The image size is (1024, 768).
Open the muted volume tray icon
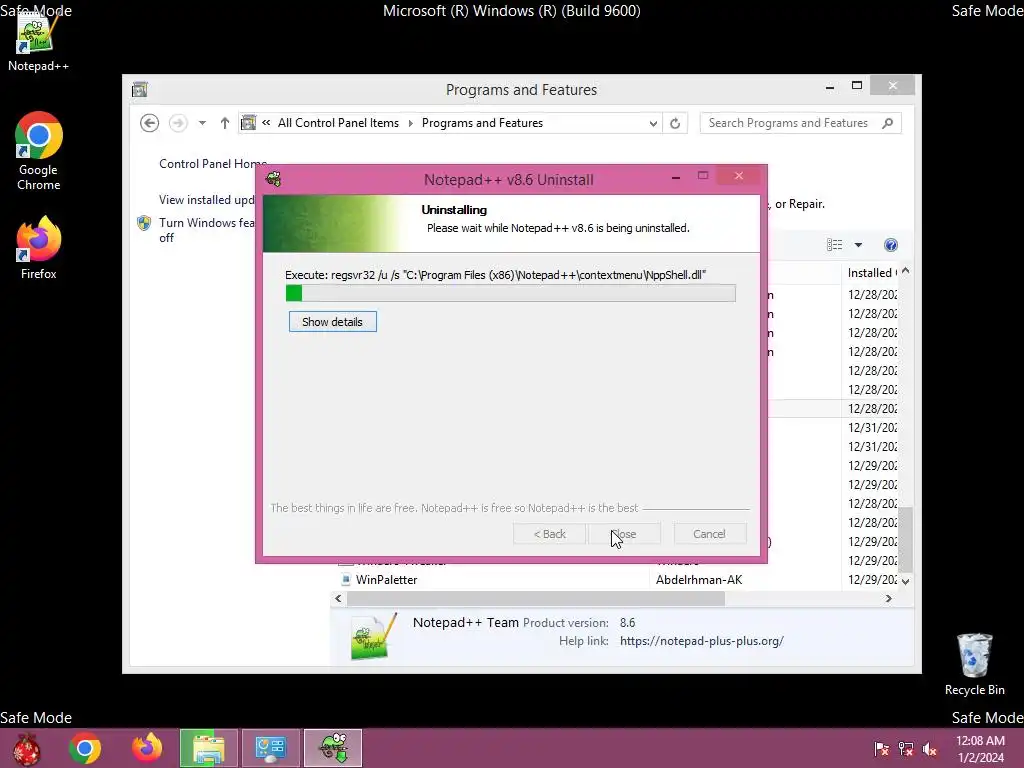coord(930,749)
